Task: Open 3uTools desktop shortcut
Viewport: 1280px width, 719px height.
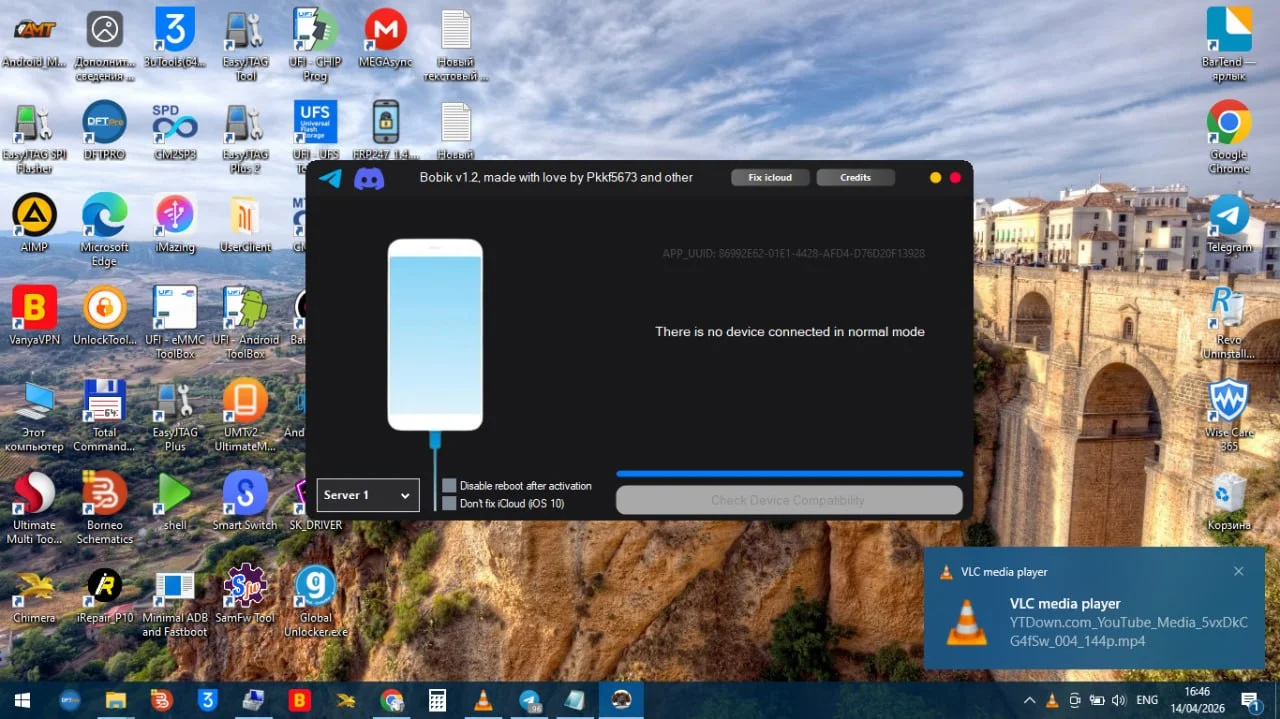Action: point(175,40)
